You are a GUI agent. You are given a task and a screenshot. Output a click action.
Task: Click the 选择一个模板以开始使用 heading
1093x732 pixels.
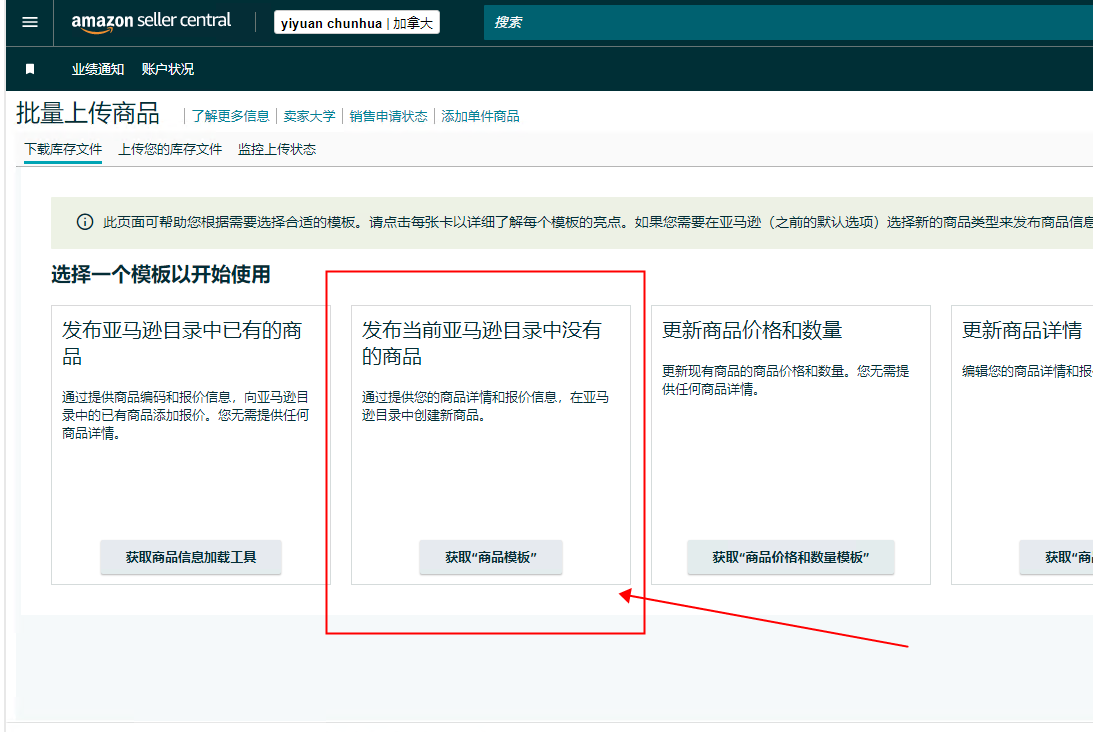160,274
